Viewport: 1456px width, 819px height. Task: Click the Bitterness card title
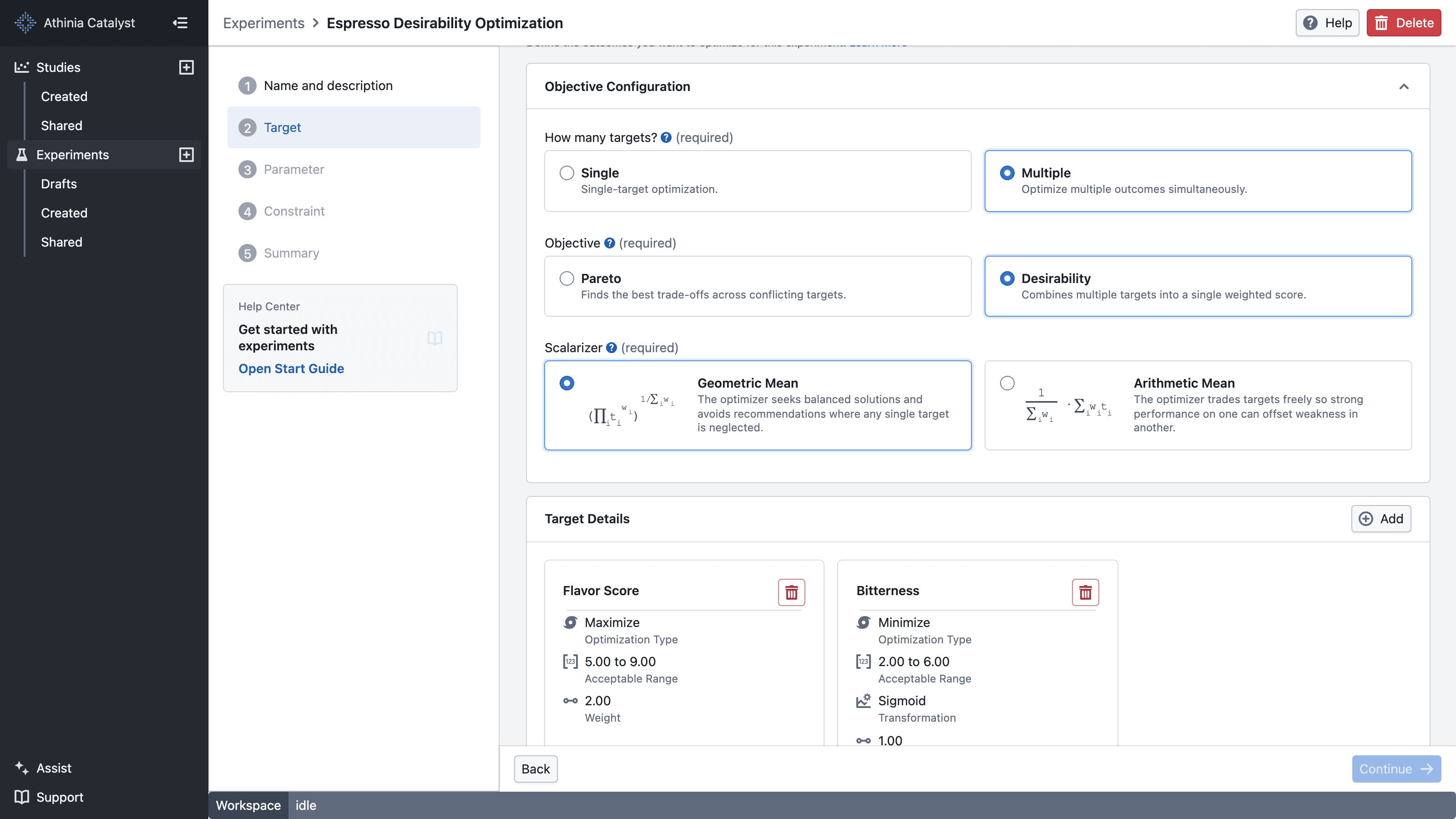(x=888, y=591)
